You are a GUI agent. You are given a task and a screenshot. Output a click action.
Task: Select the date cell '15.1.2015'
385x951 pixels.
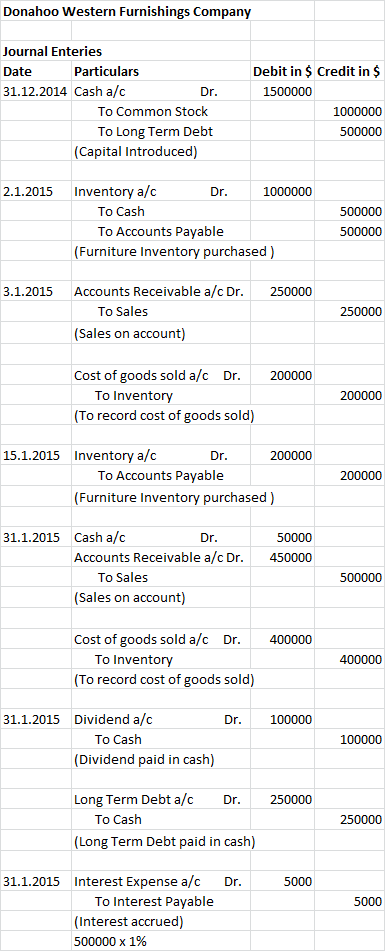[32, 456]
